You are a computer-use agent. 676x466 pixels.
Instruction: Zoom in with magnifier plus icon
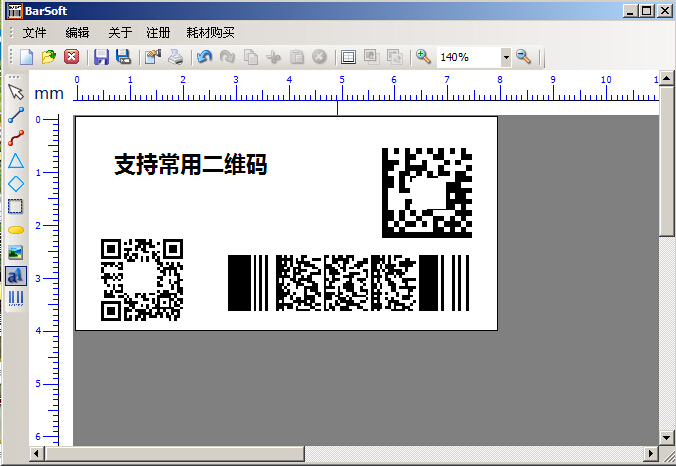(x=423, y=57)
